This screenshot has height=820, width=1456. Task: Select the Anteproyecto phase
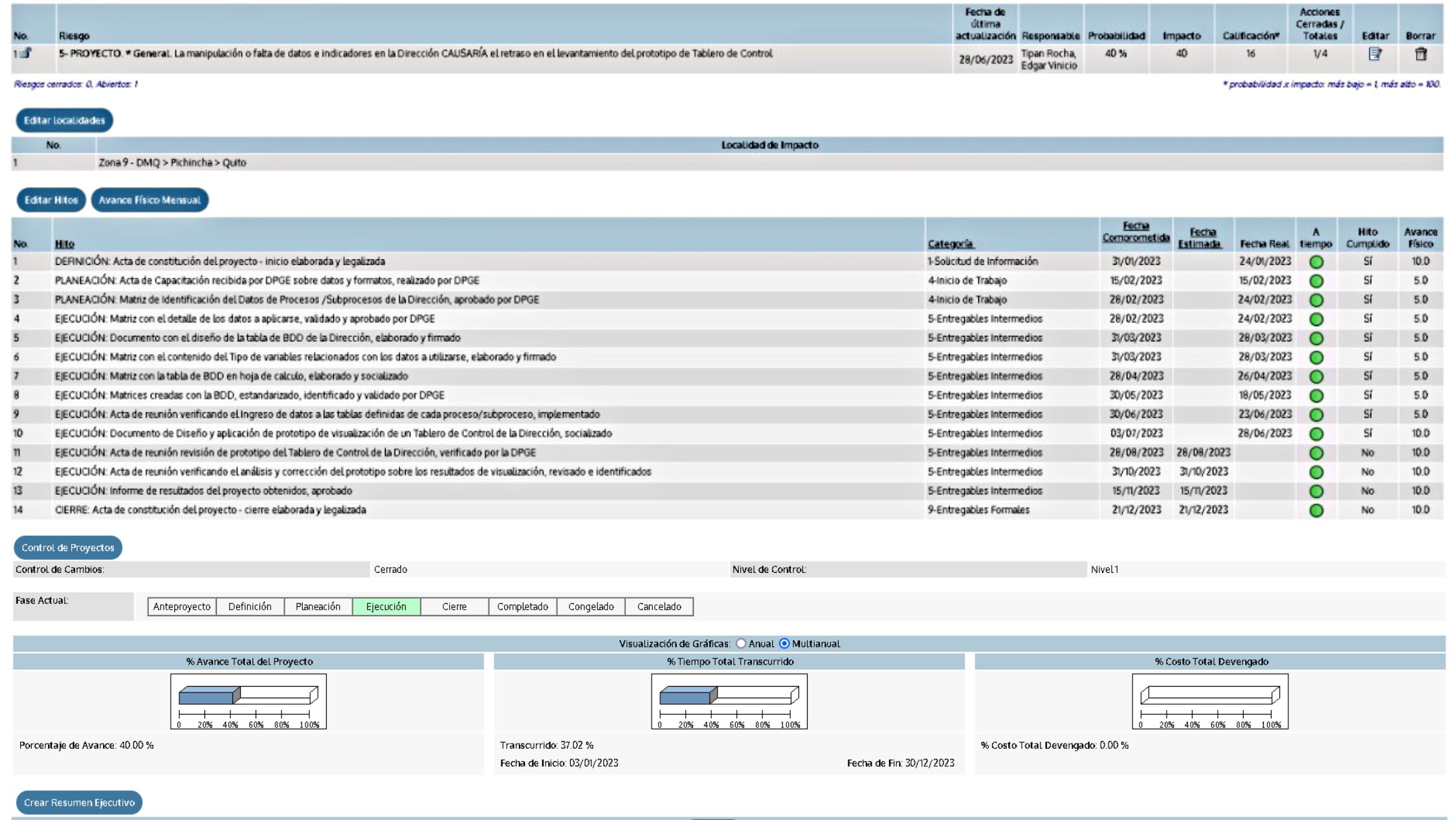click(182, 606)
